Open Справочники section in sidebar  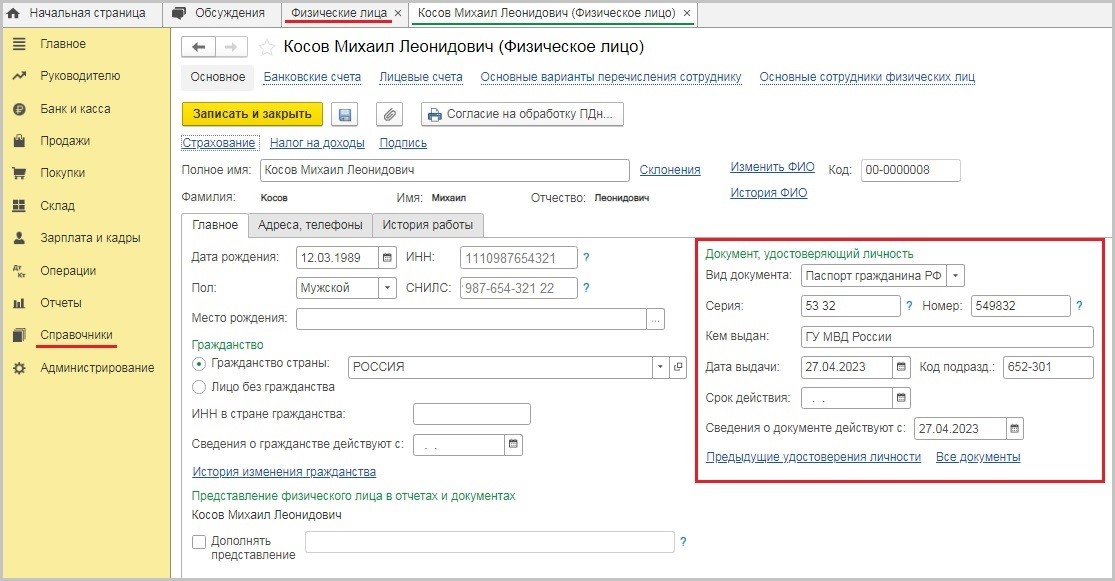(x=76, y=335)
